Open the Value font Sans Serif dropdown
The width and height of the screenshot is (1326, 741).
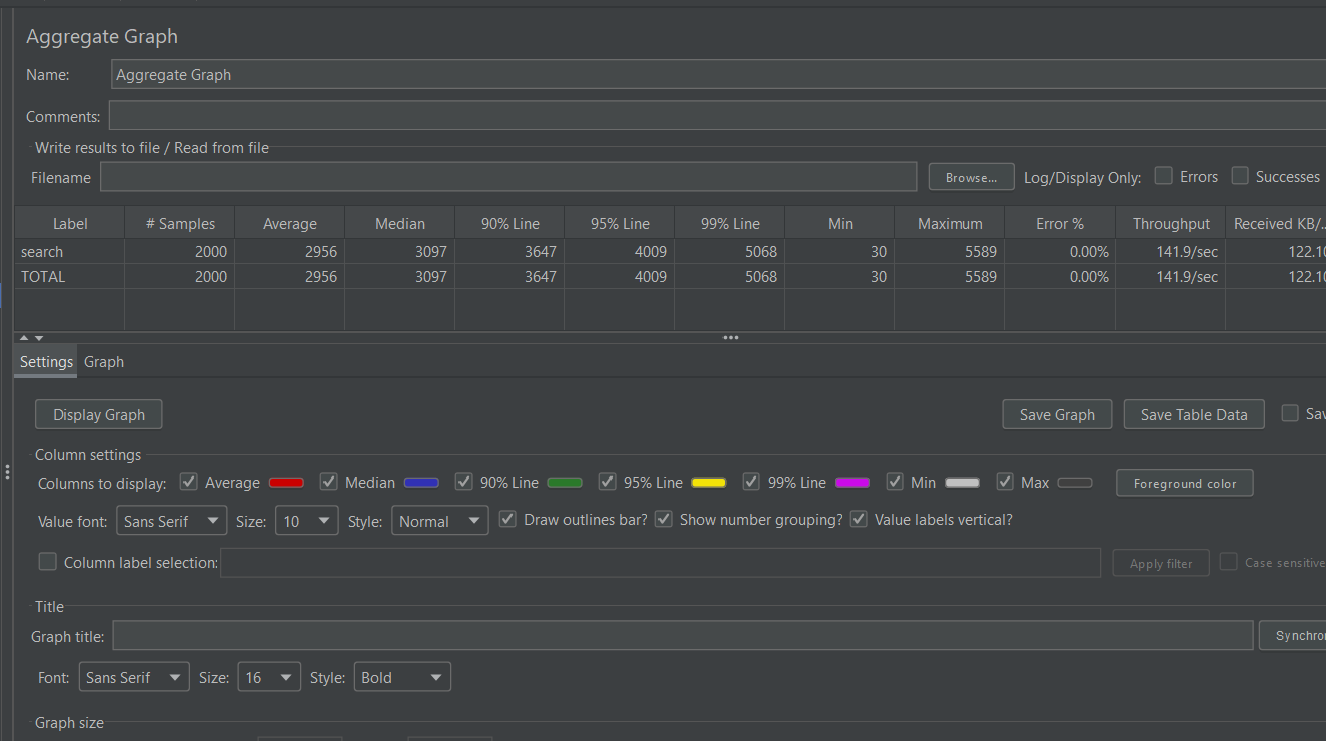pos(172,521)
